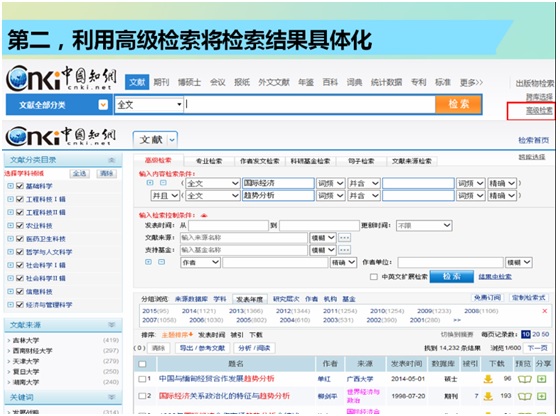Toggle the 信息科技 checkbox
The width and height of the screenshot is (560, 416).
pos(20,292)
